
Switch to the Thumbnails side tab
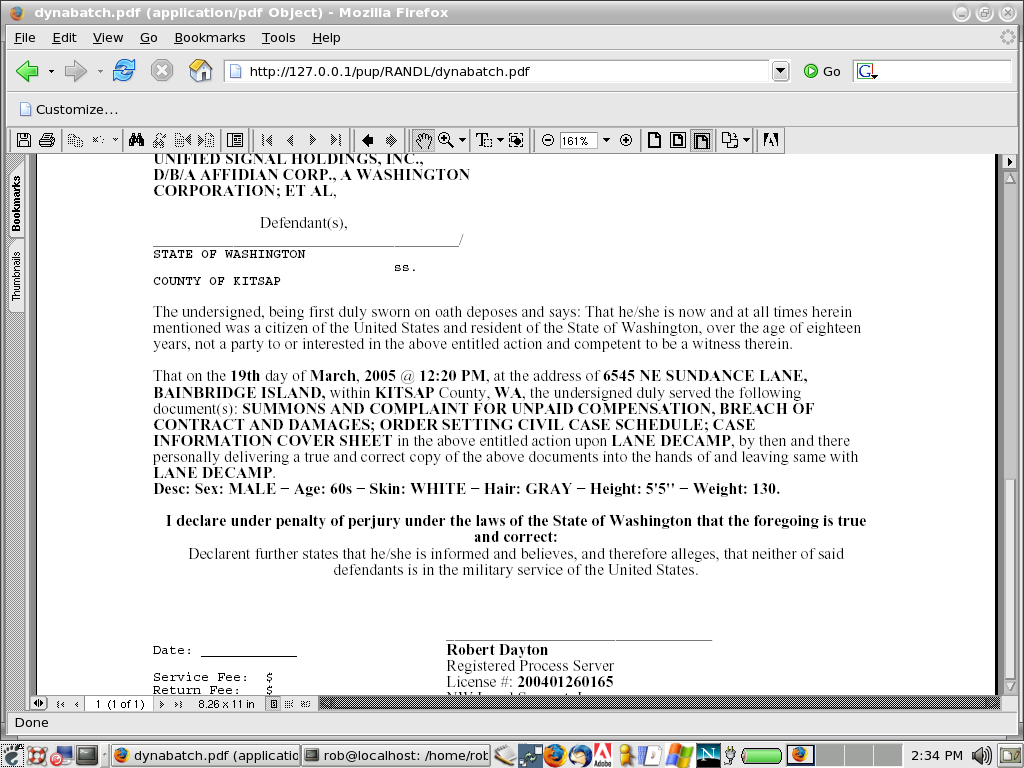(x=17, y=276)
